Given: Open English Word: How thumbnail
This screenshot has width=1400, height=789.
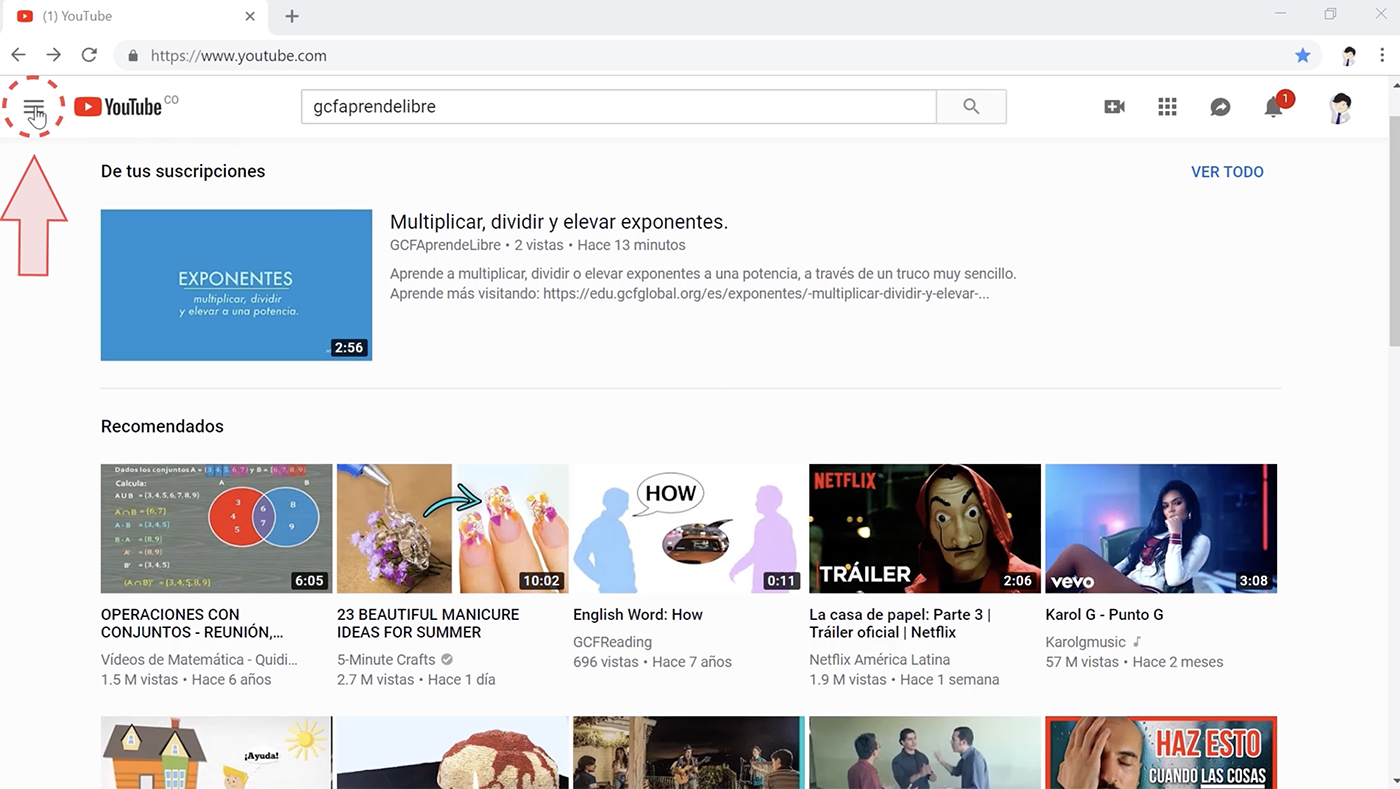Looking at the screenshot, I should click(x=689, y=529).
